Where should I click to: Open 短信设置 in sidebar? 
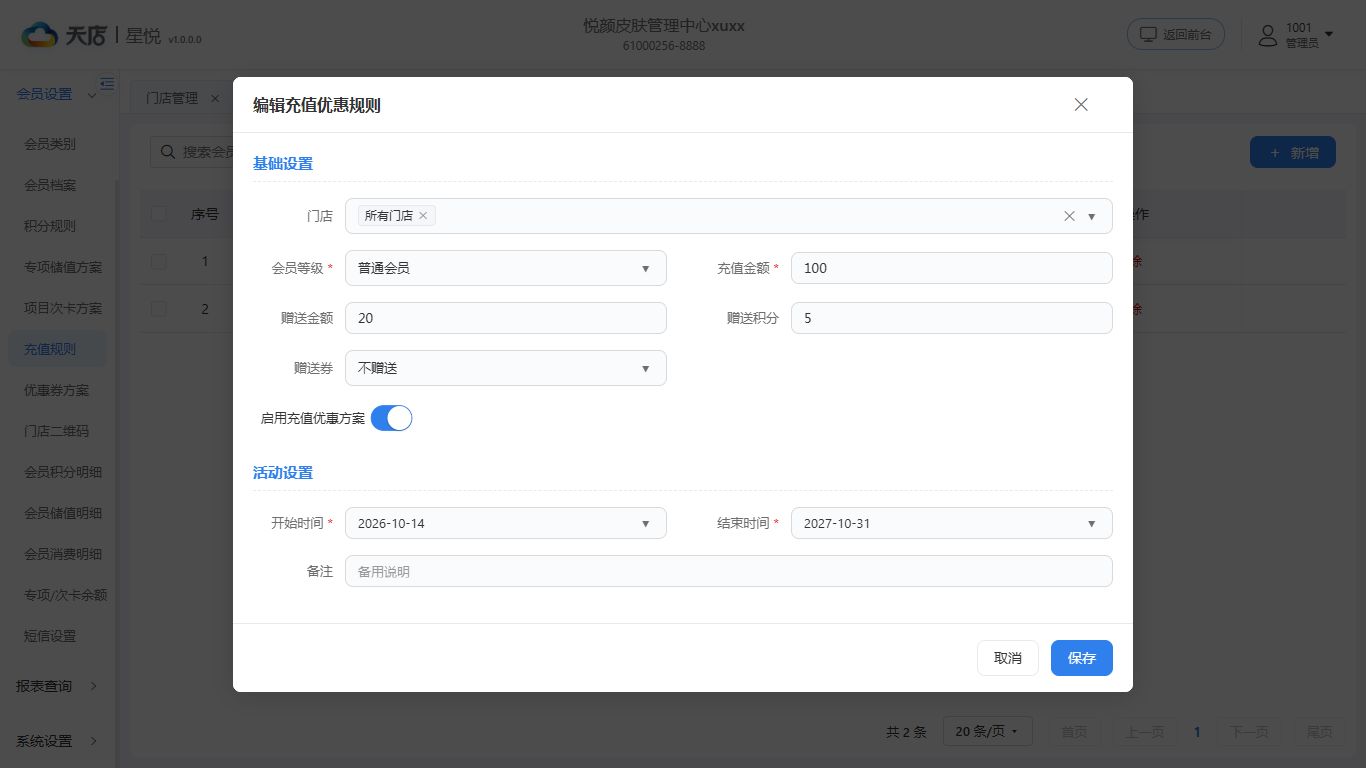pos(50,636)
